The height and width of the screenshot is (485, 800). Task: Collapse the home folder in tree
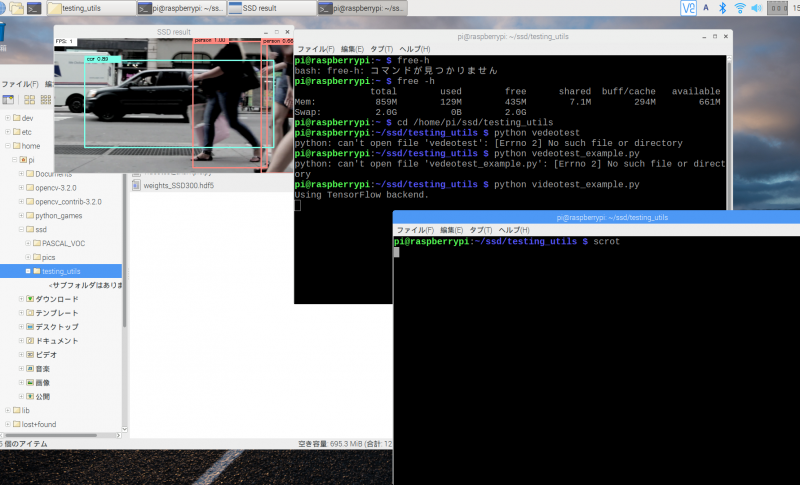(x=8, y=145)
